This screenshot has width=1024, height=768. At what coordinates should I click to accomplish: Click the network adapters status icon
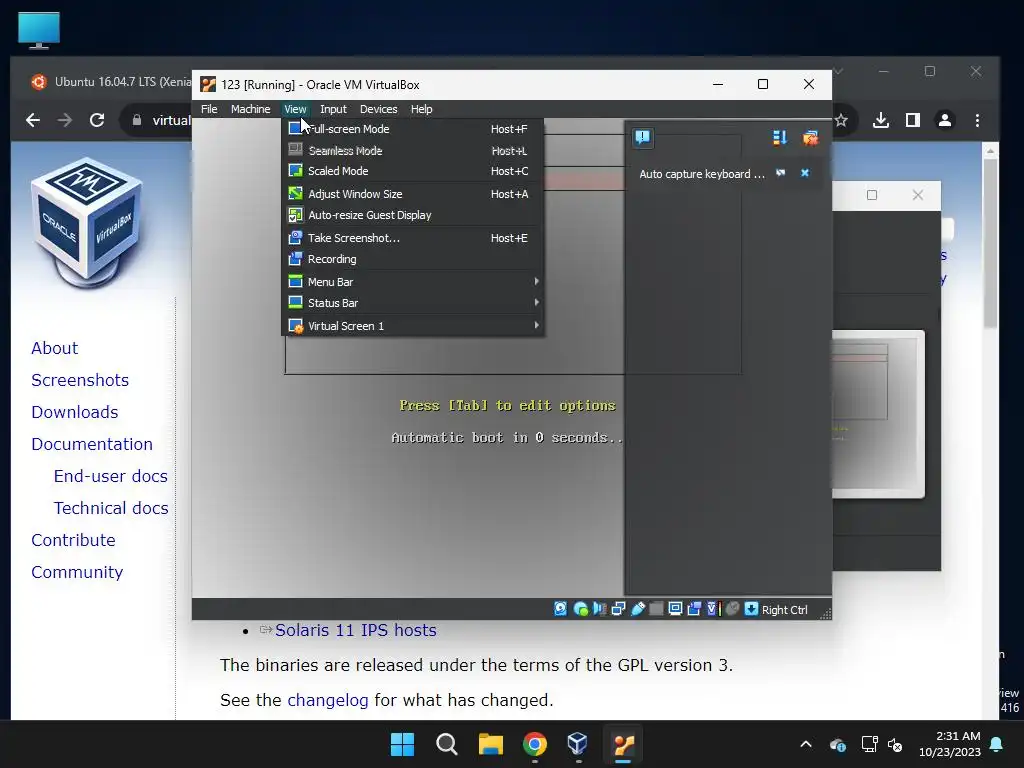click(618, 609)
